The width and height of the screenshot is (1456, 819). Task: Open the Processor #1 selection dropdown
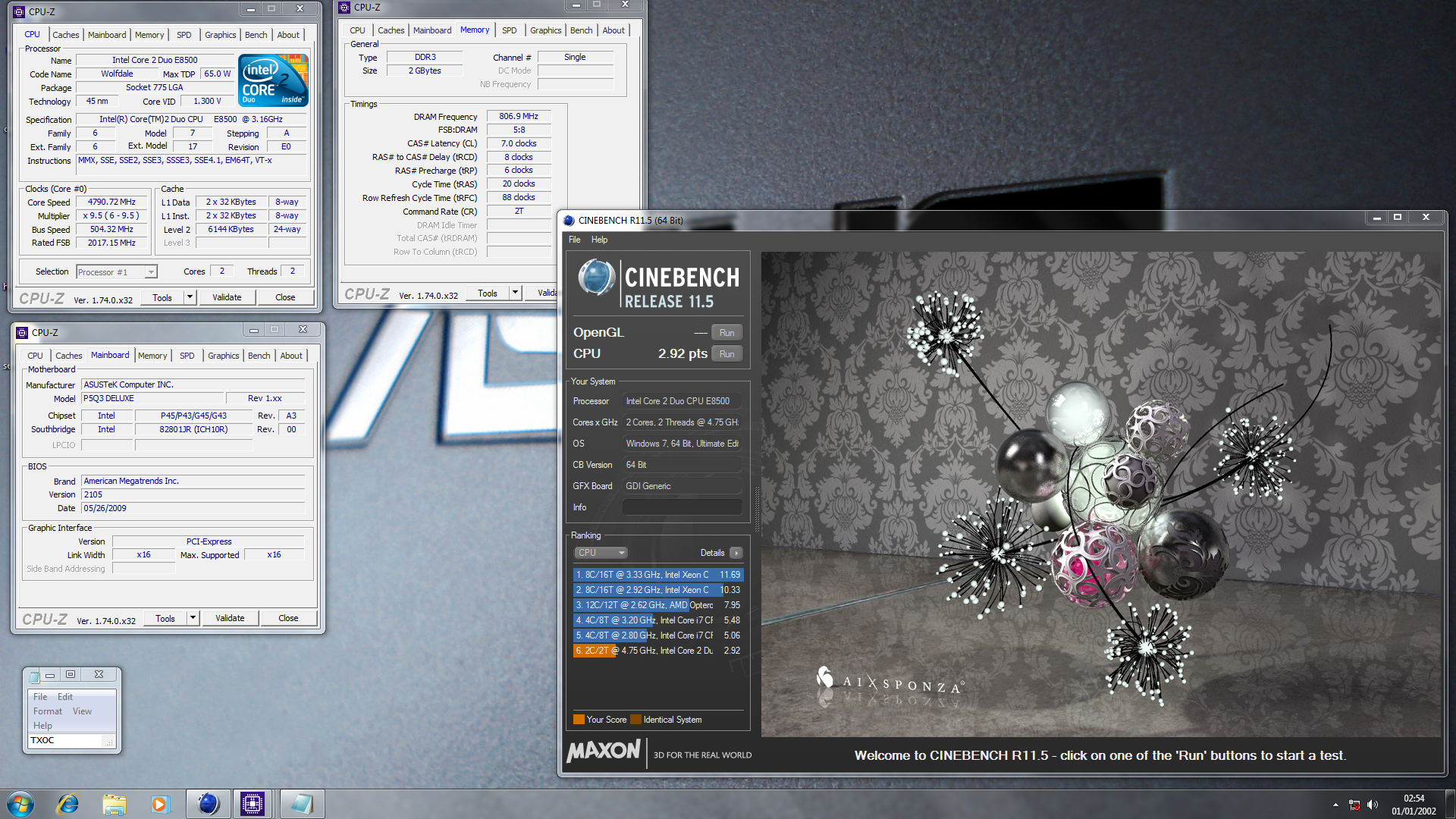point(117,272)
